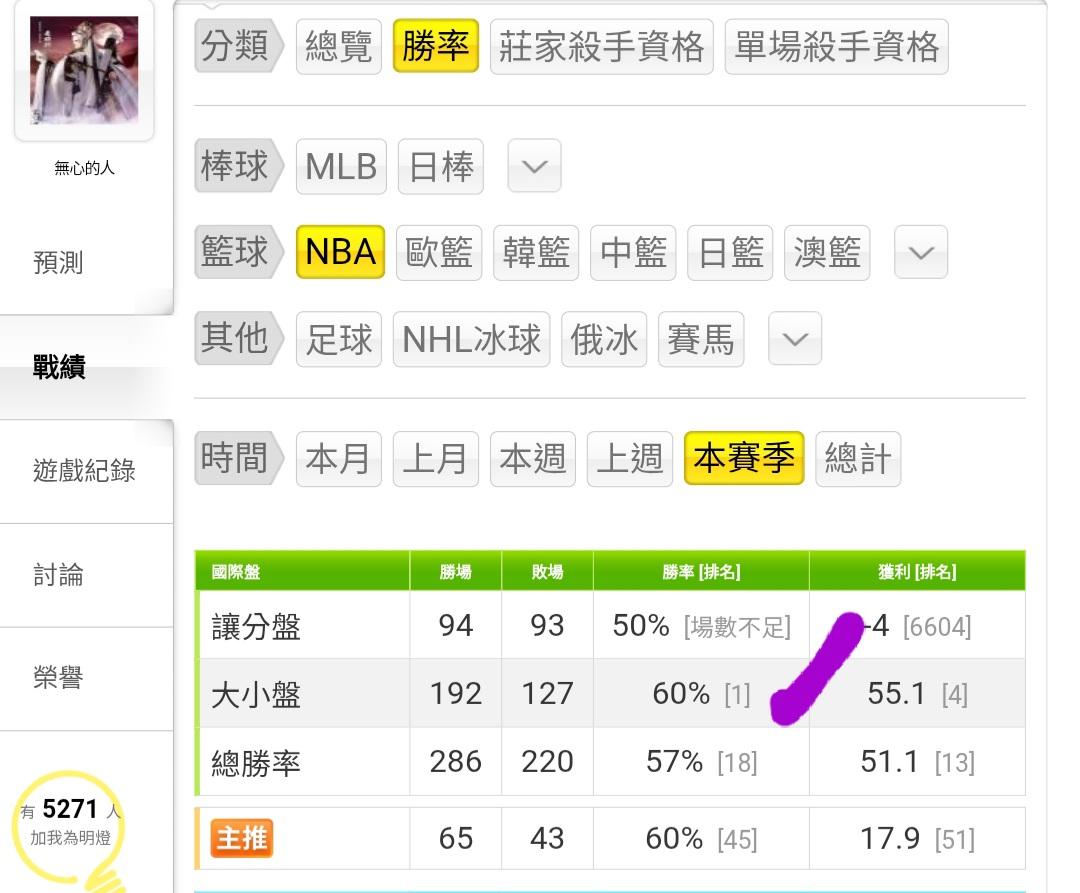The image size is (1080, 893).
Task: Choose 莊家殺手資格 category filter
Action: [601, 47]
